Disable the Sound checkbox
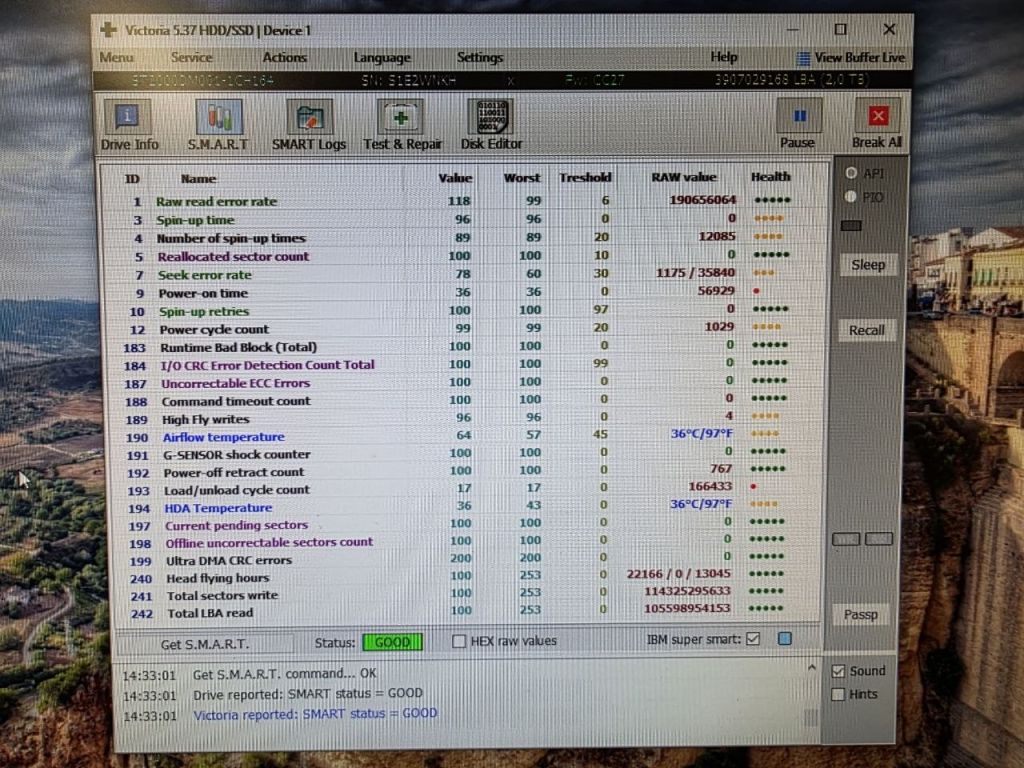The width and height of the screenshot is (1024, 768). point(839,671)
